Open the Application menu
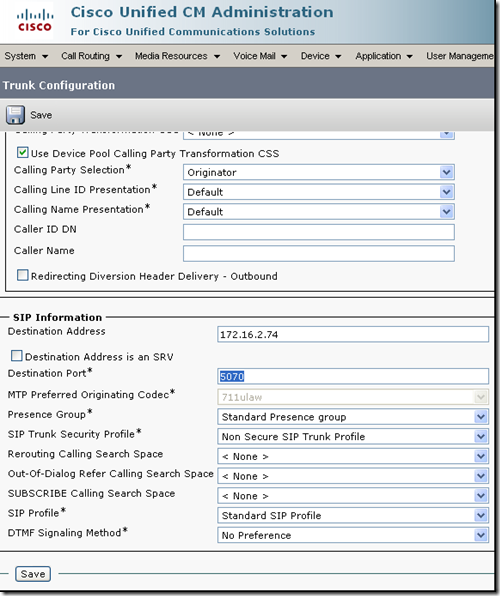This screenshot has height=596, width=500. pos(384,56)
